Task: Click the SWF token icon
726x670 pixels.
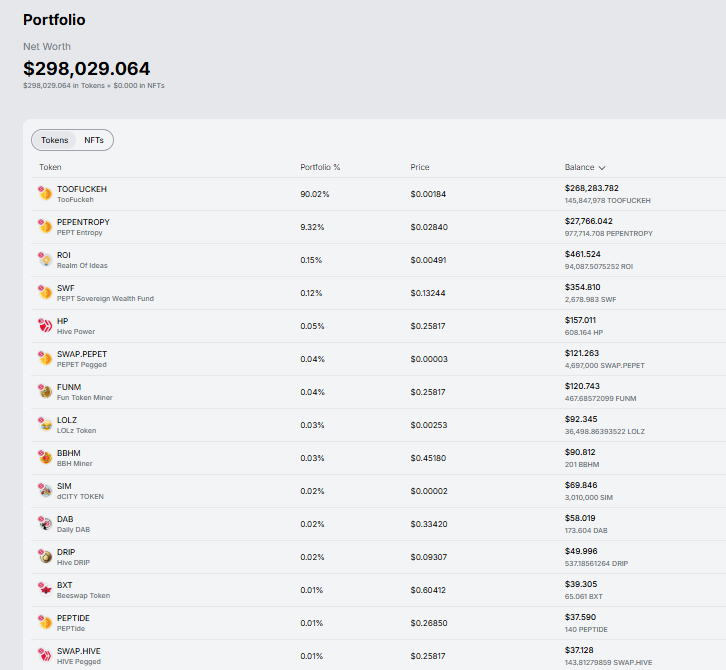Action: (x=45, y=292)
